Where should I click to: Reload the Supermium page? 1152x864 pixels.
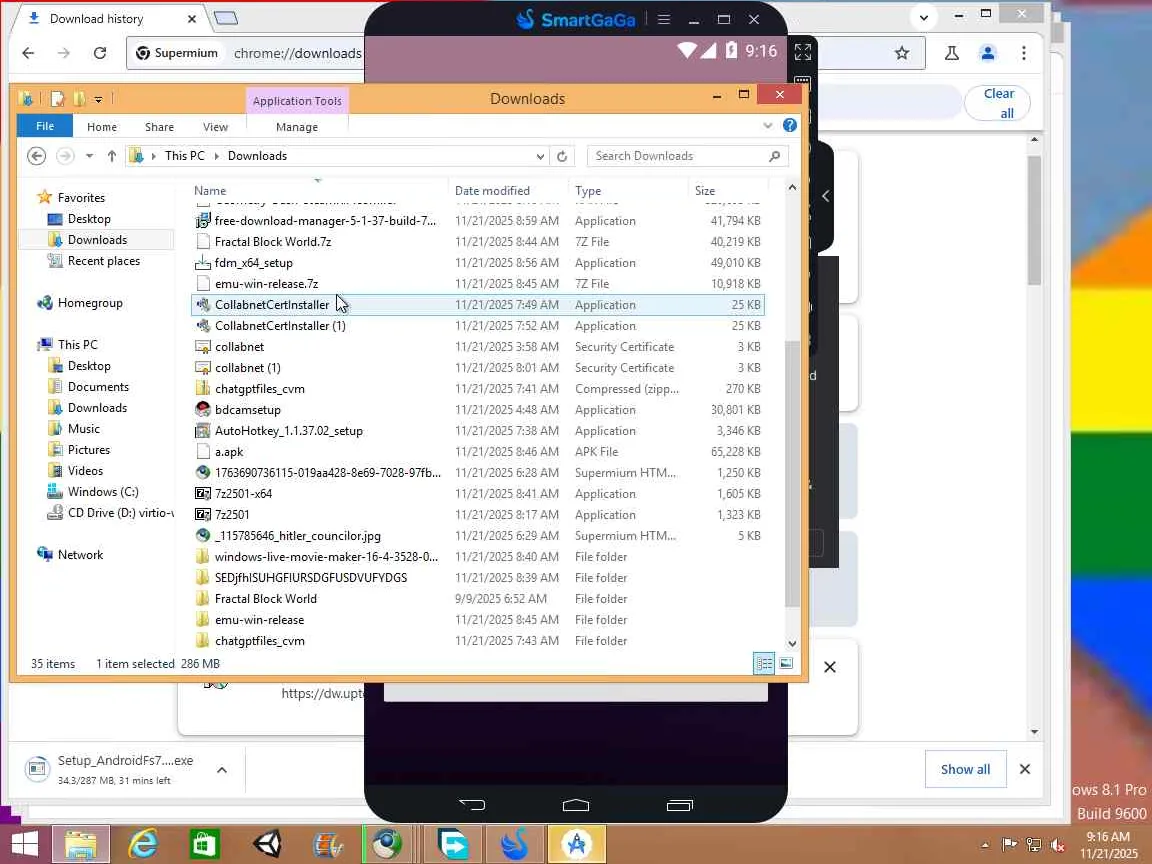pyautogui.click(x=100, y=53)
